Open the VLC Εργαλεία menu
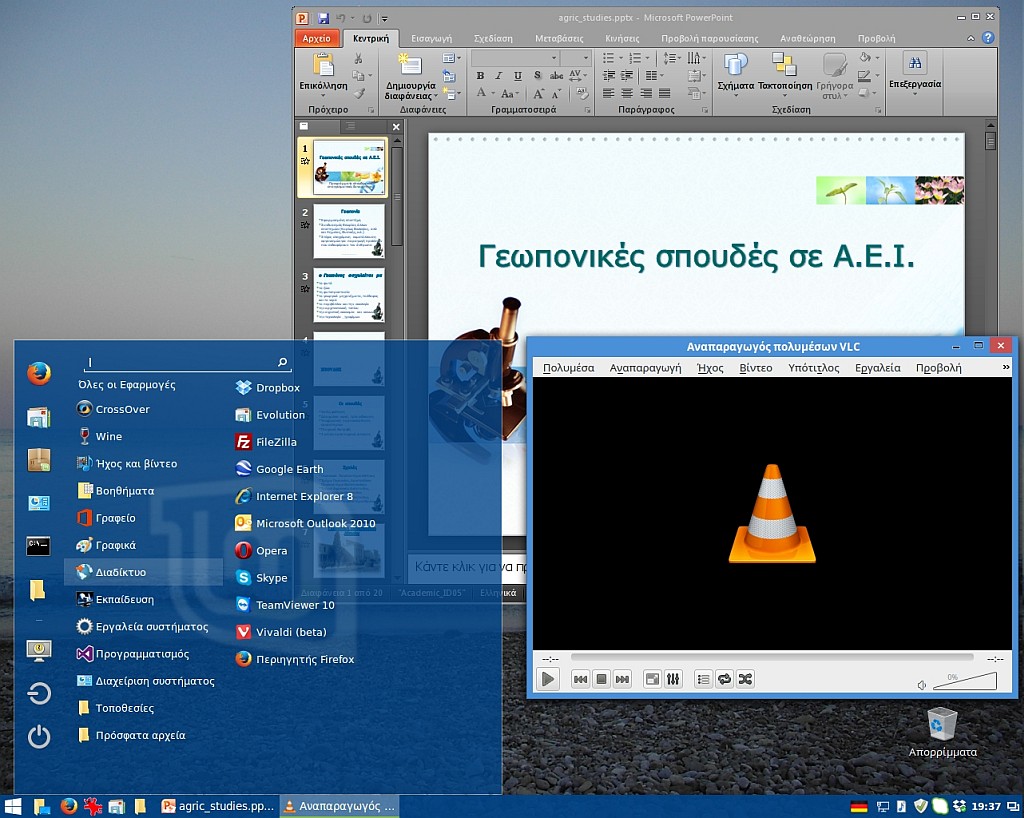The image size is (1024, 818). point(878,368)
